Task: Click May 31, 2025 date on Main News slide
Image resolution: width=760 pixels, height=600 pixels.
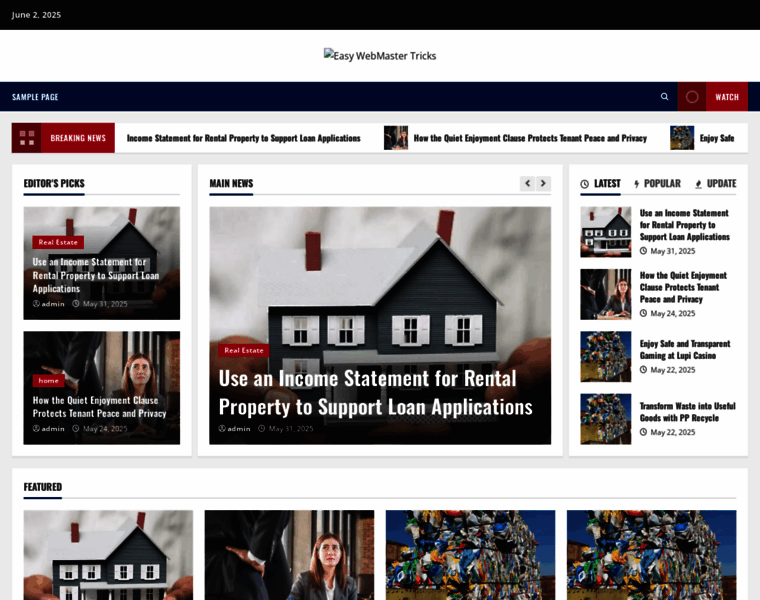Action: [286, 428]
